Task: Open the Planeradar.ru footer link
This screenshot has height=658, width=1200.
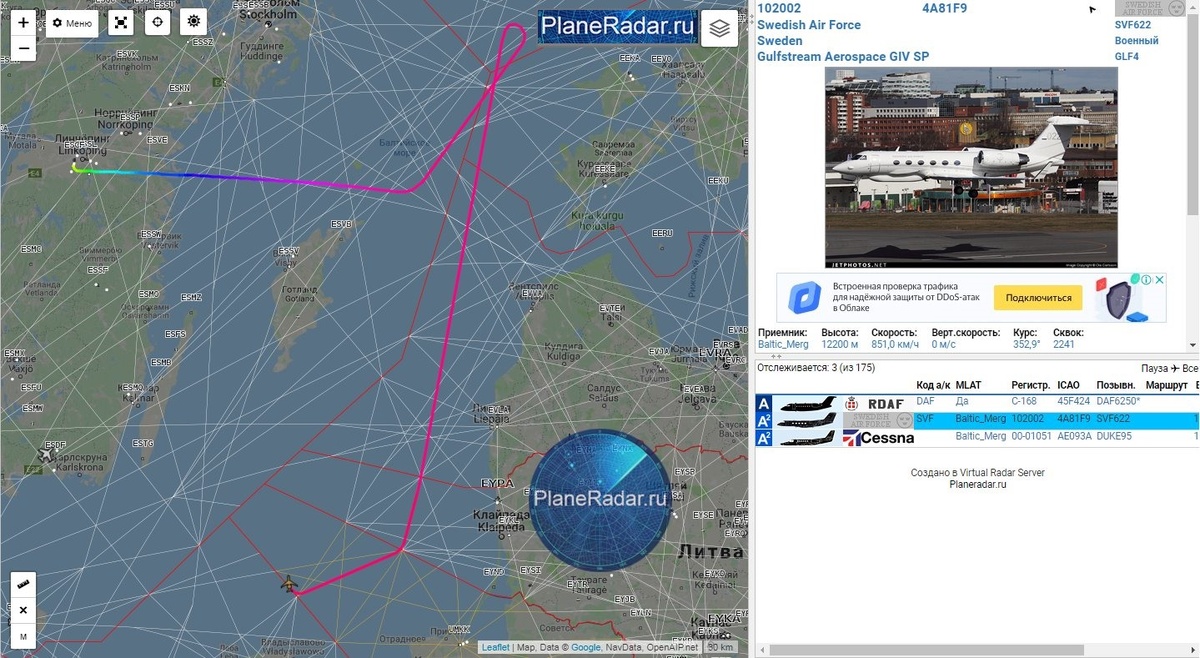Action: click(978, 485)
